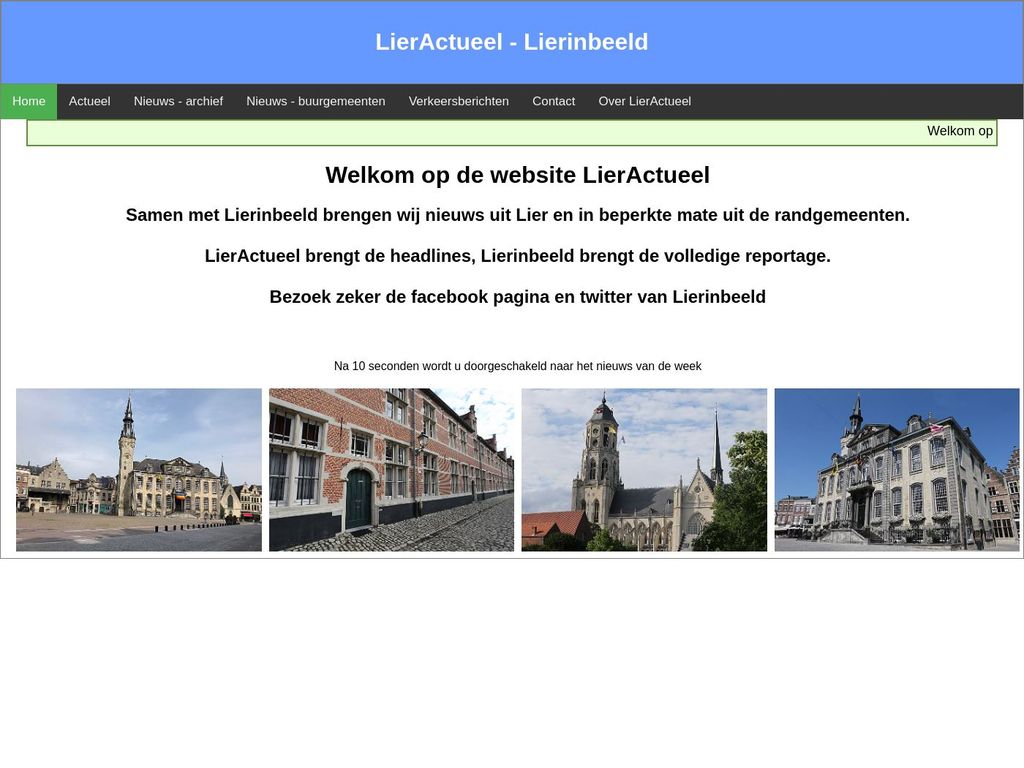Go to the Actueel page
Viewport: 1024px width, 768px height.
point(89,101)
